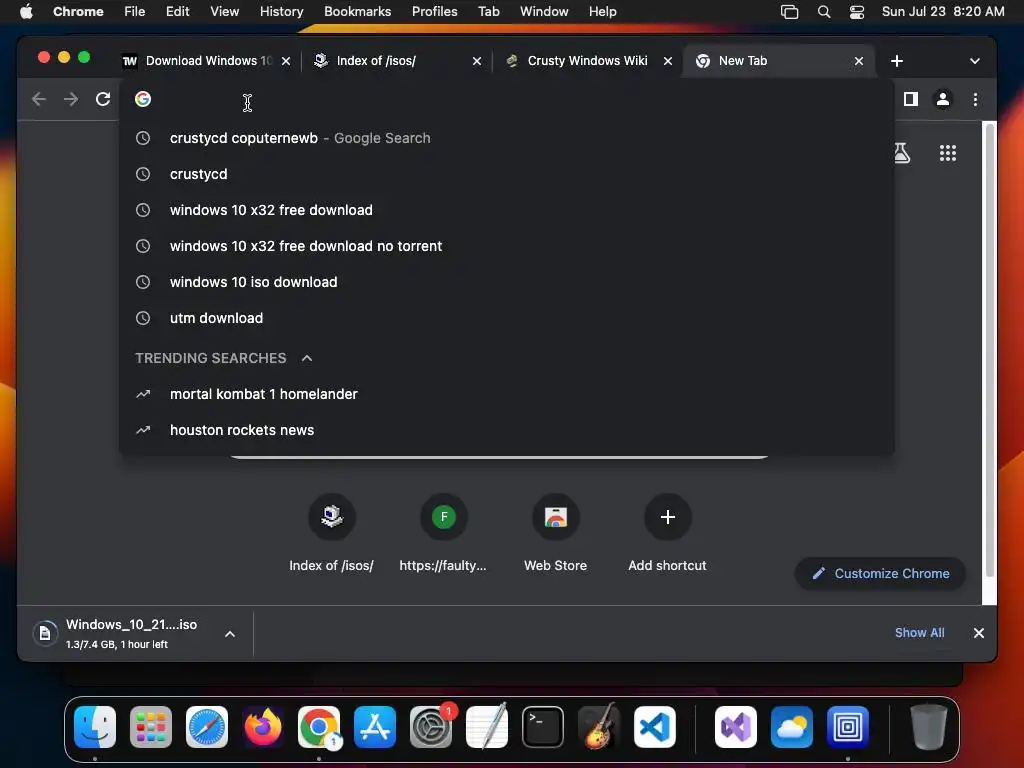Open Safari from the Dock
The height and width of the screenshot is (768, 1024).
207,727
